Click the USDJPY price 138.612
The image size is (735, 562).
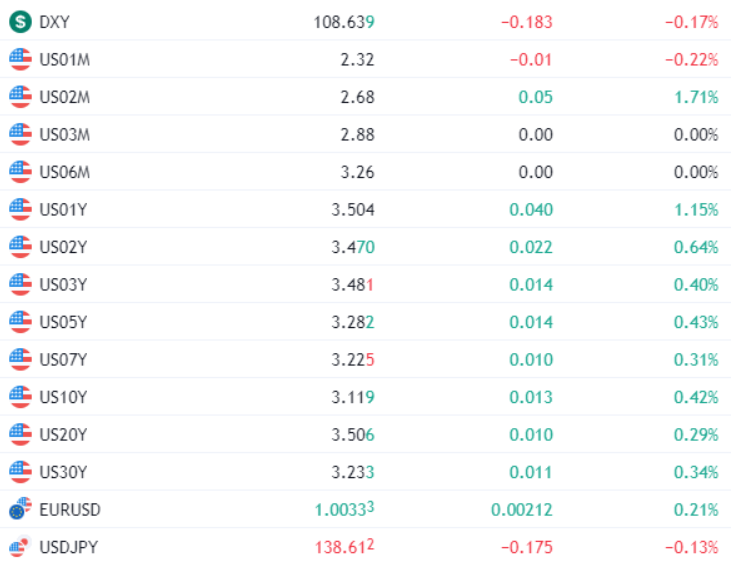[x=345, y=547]
